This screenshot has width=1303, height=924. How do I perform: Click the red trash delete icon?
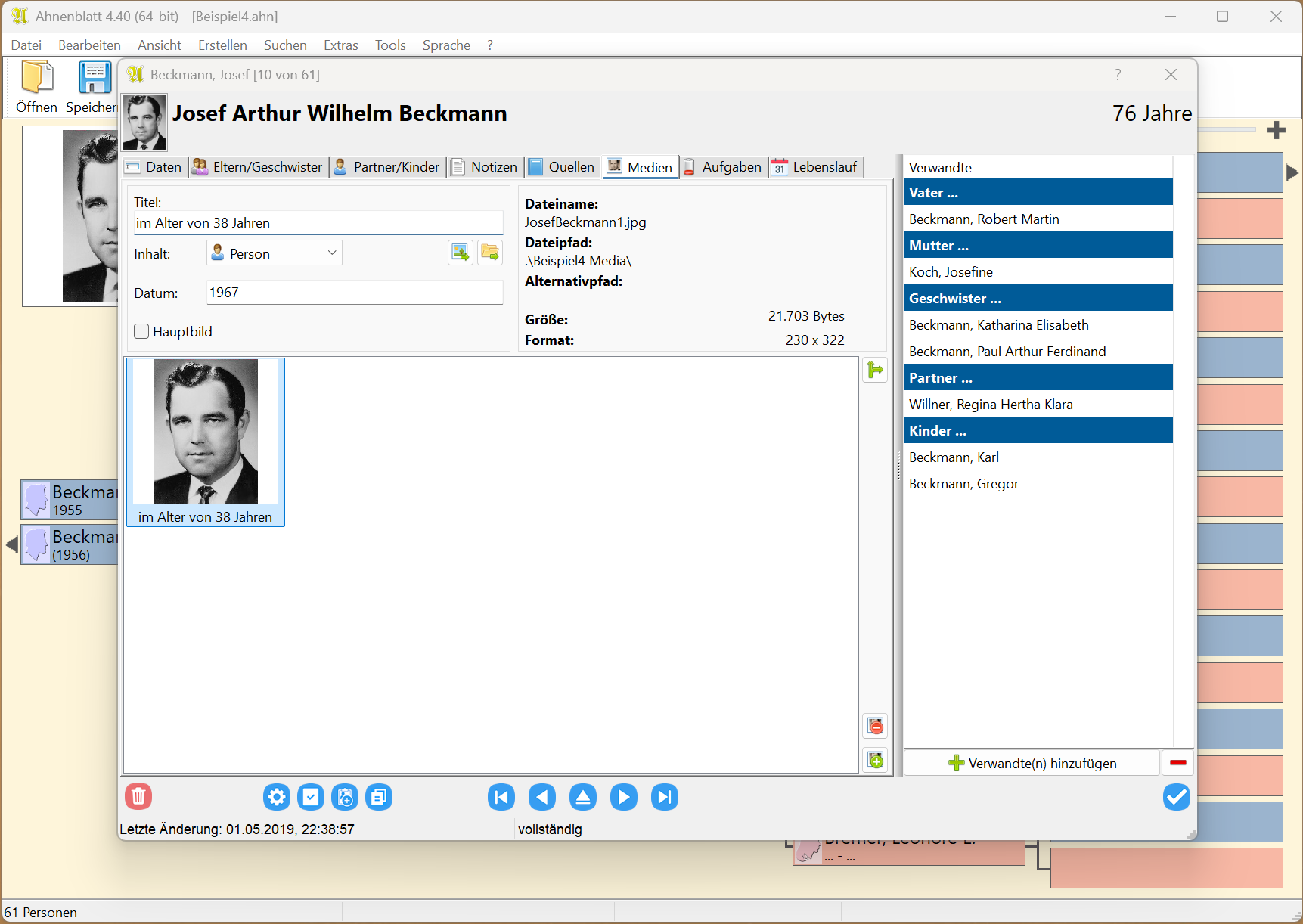tap(138, 796)
